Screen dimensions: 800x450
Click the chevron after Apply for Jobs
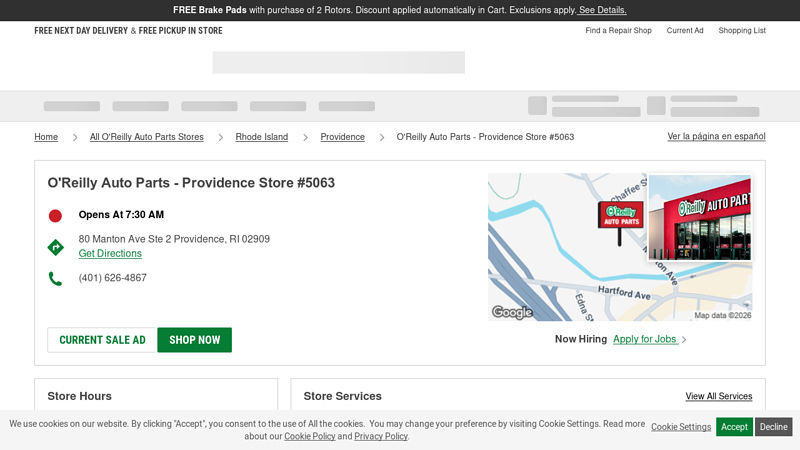[684, 340]
